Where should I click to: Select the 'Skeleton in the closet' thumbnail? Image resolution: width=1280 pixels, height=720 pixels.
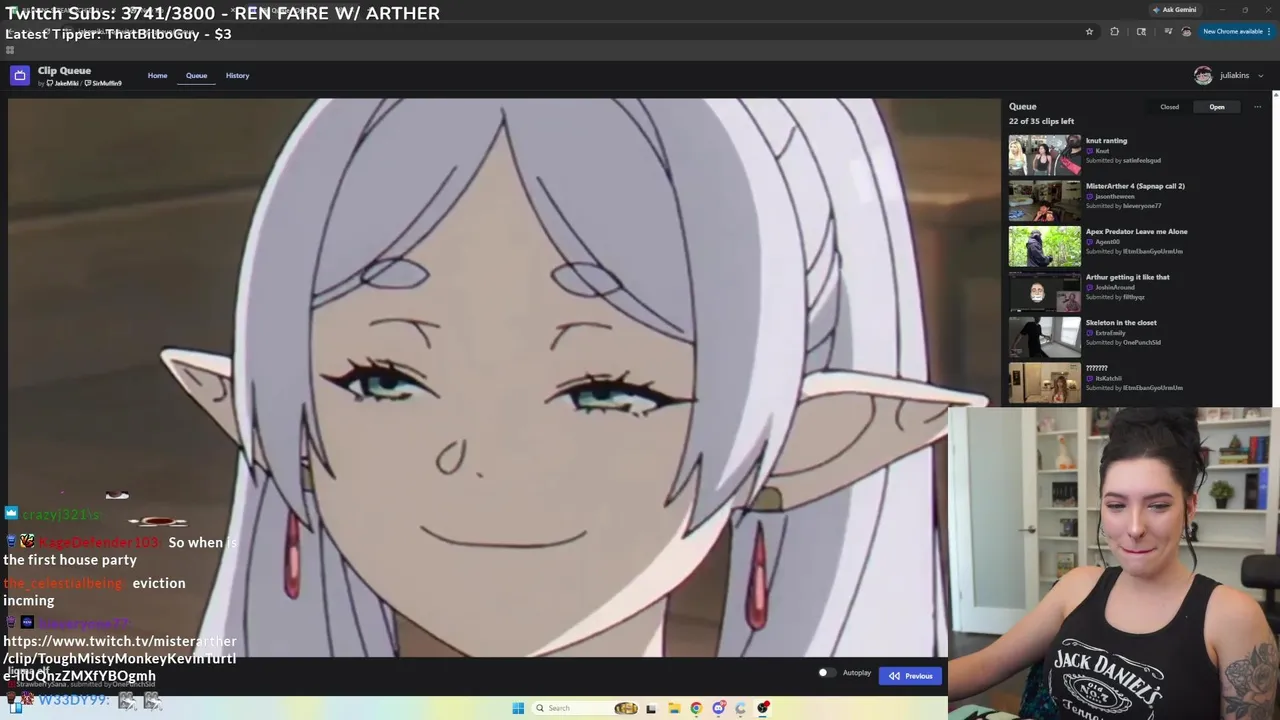point(1044,338)
